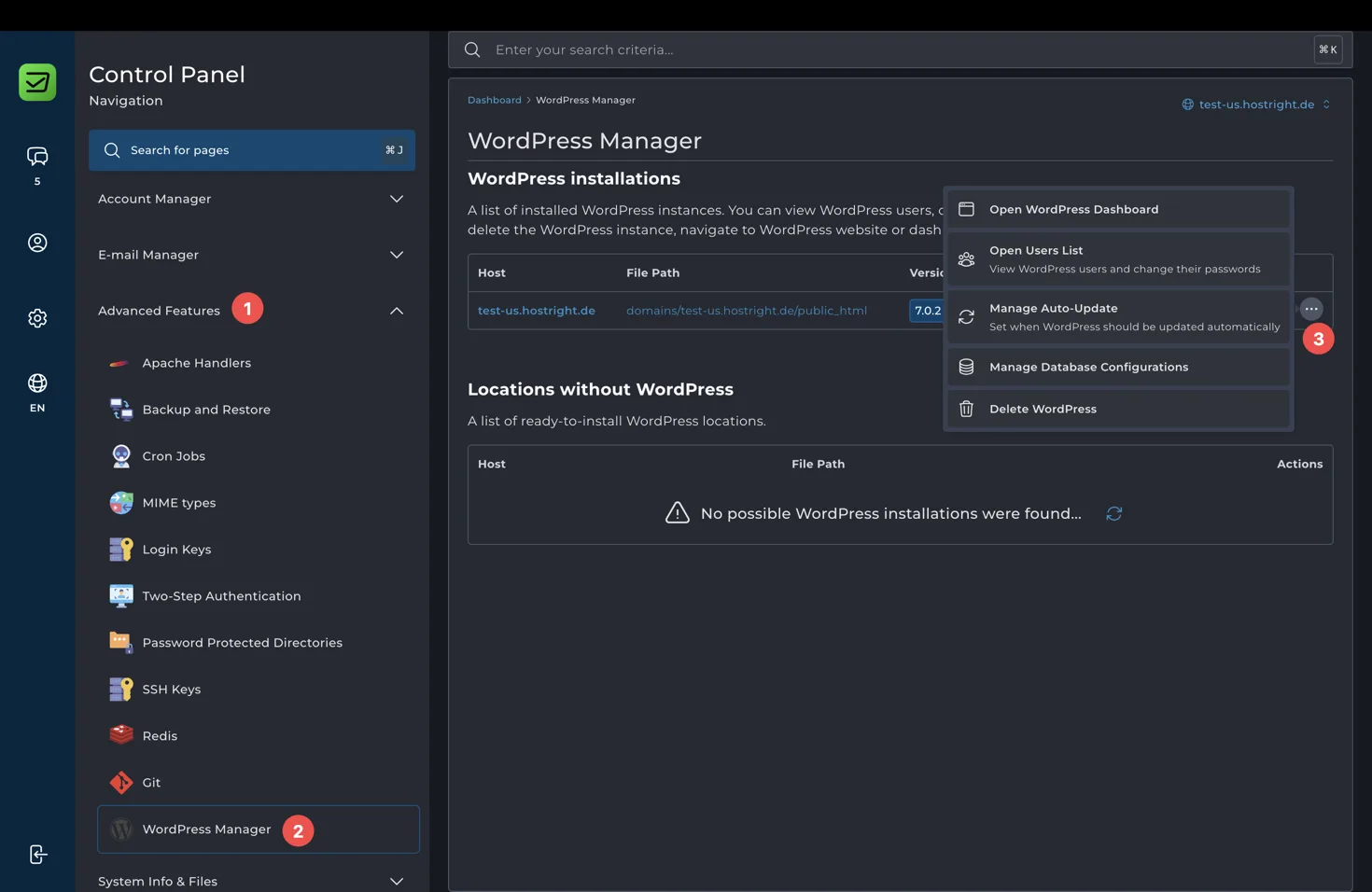This screenshot has height=892, width=1372.
Task: Click the Backup and Restore icon
Action: click(120, 410)
